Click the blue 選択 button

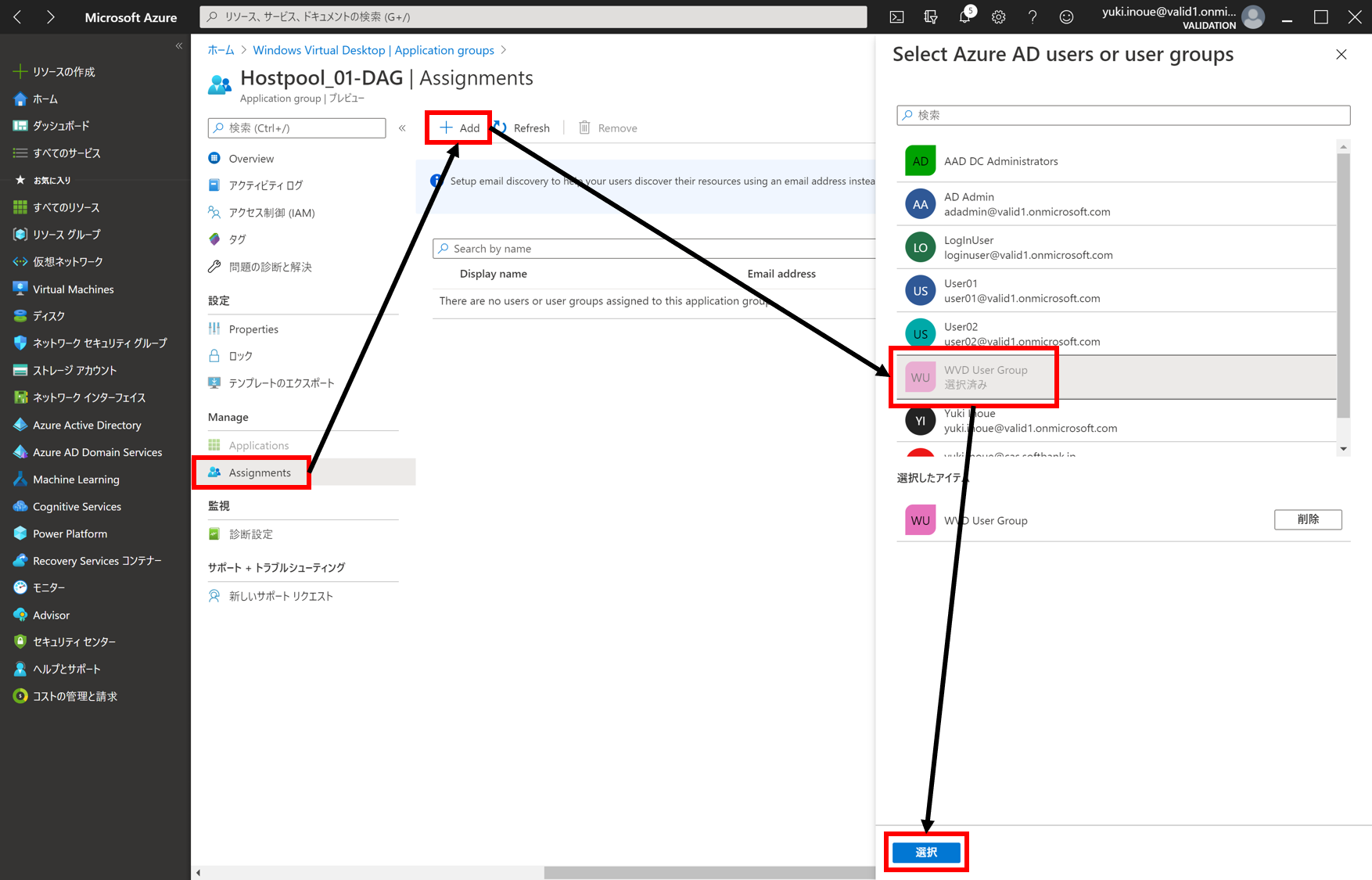coord(926,853)
